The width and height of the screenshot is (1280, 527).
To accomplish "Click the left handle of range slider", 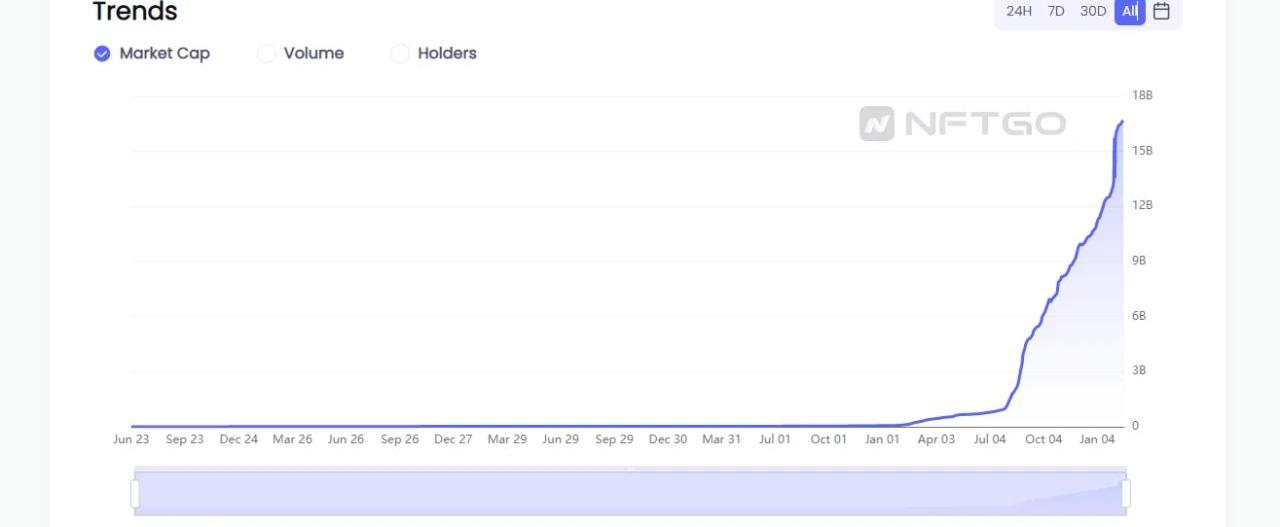I will pos(135,493).
